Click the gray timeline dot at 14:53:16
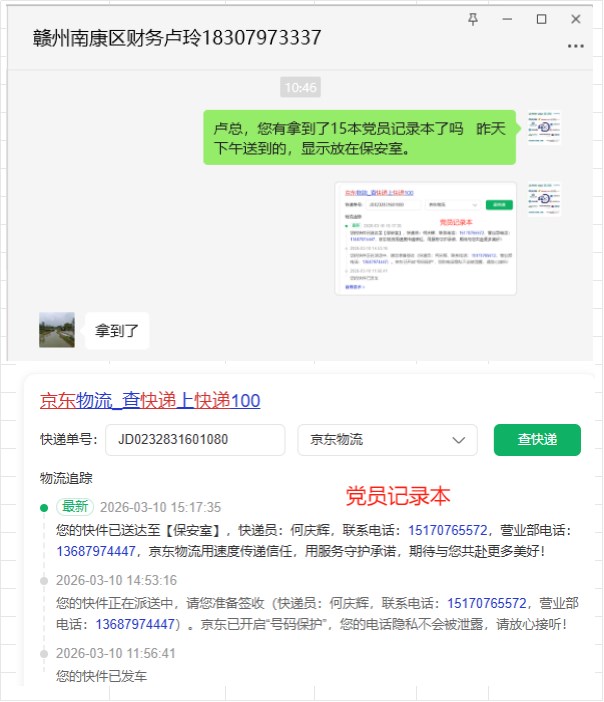This screenshot has width=604, height=702. click(43, 581)
